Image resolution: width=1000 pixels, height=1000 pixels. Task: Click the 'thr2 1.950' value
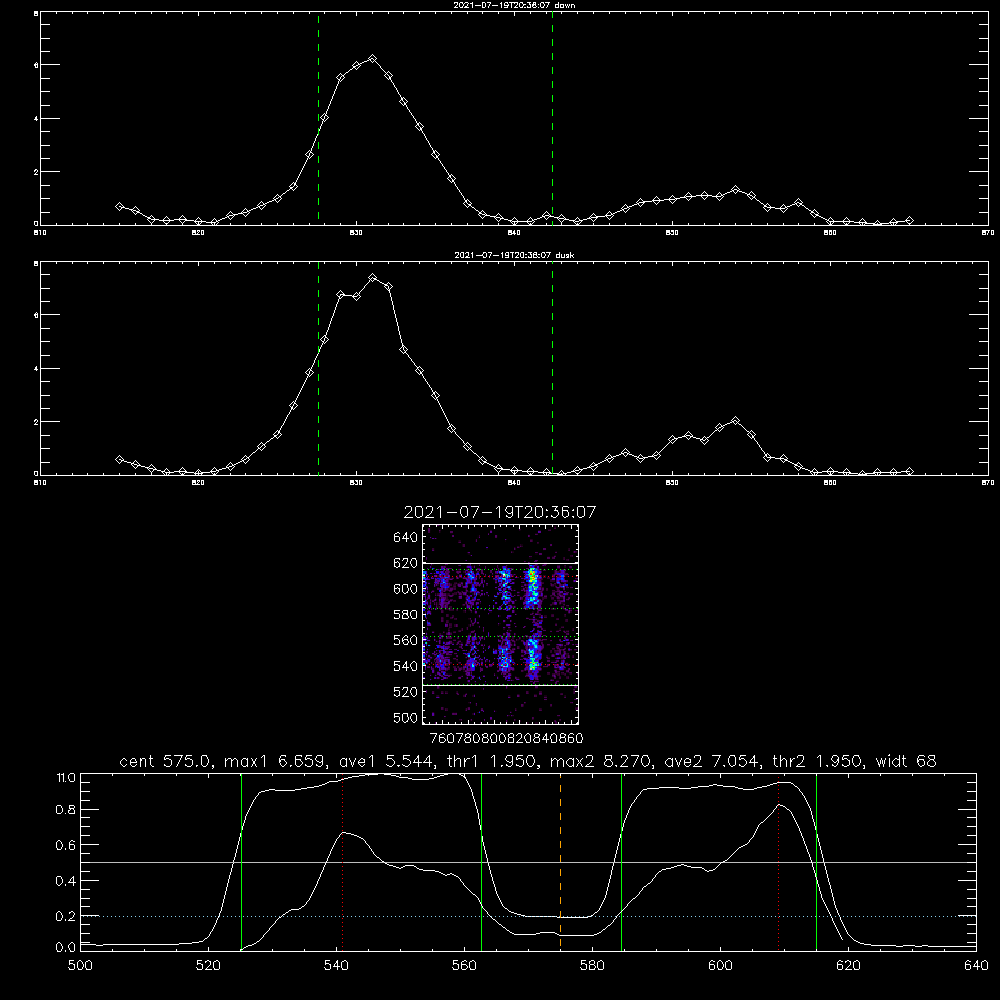817,761
